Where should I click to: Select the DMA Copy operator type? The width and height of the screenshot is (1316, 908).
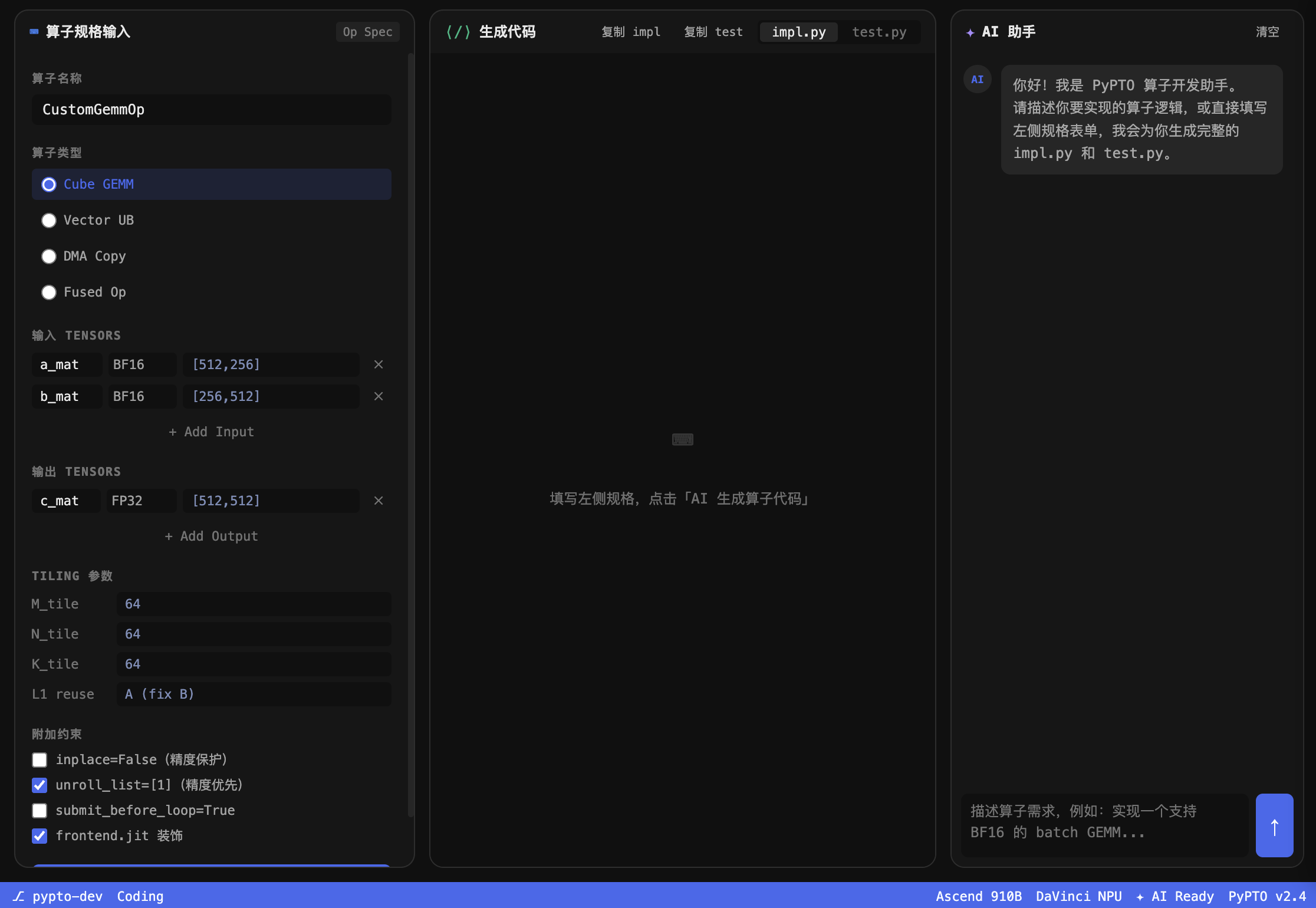click(x=211, y=256)
